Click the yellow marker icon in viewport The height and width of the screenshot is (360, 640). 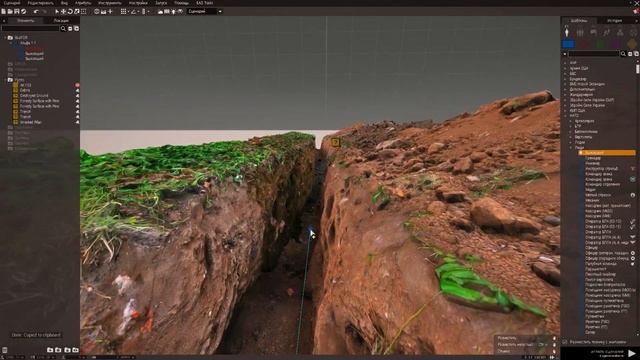point(336,142)
